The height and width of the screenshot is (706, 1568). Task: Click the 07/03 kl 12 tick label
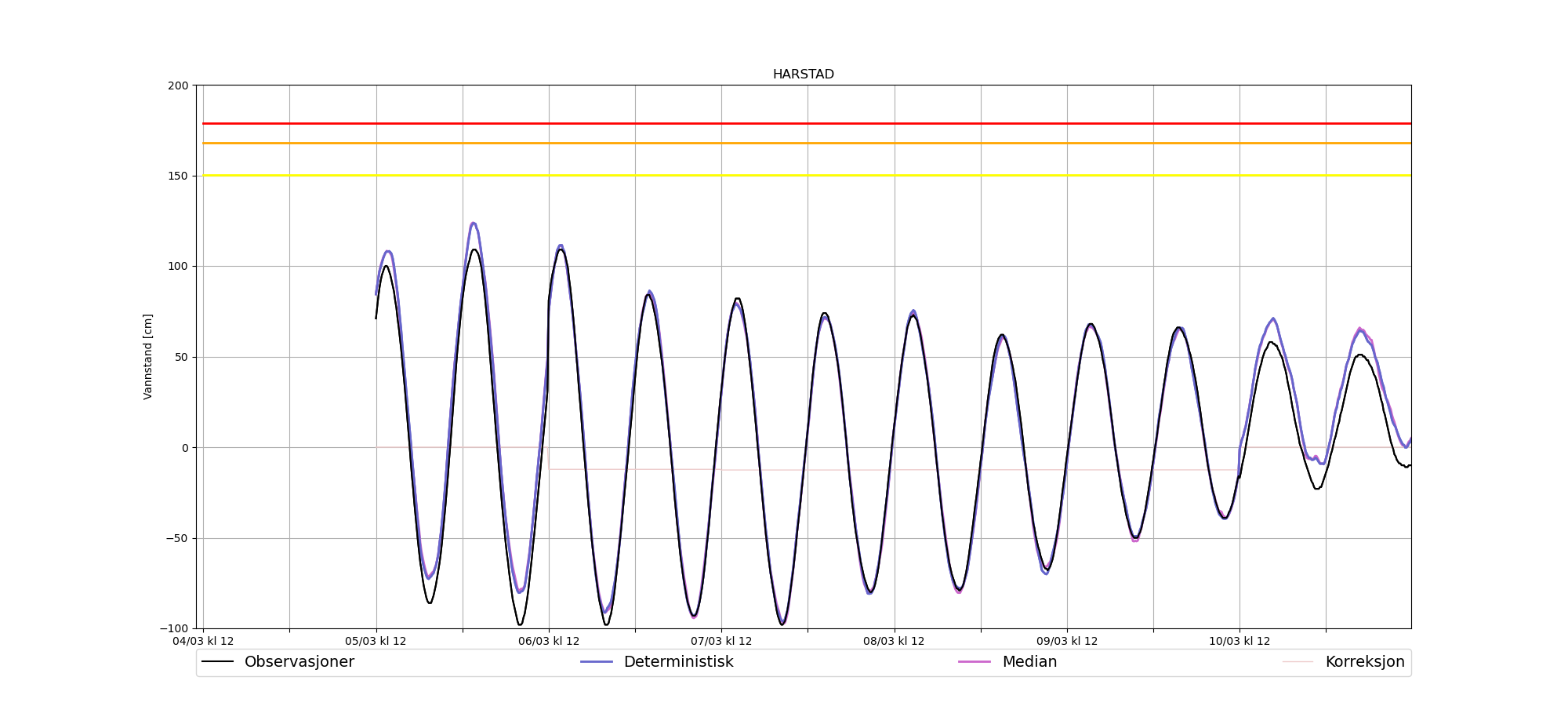[721, 642]
